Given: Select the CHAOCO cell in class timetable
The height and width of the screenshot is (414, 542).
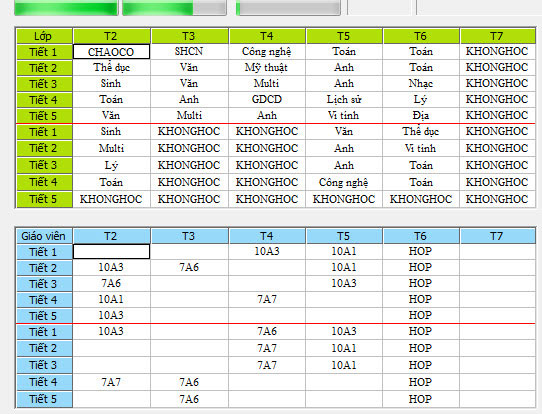Looking at the screenshot, I should tap(111, 51).
